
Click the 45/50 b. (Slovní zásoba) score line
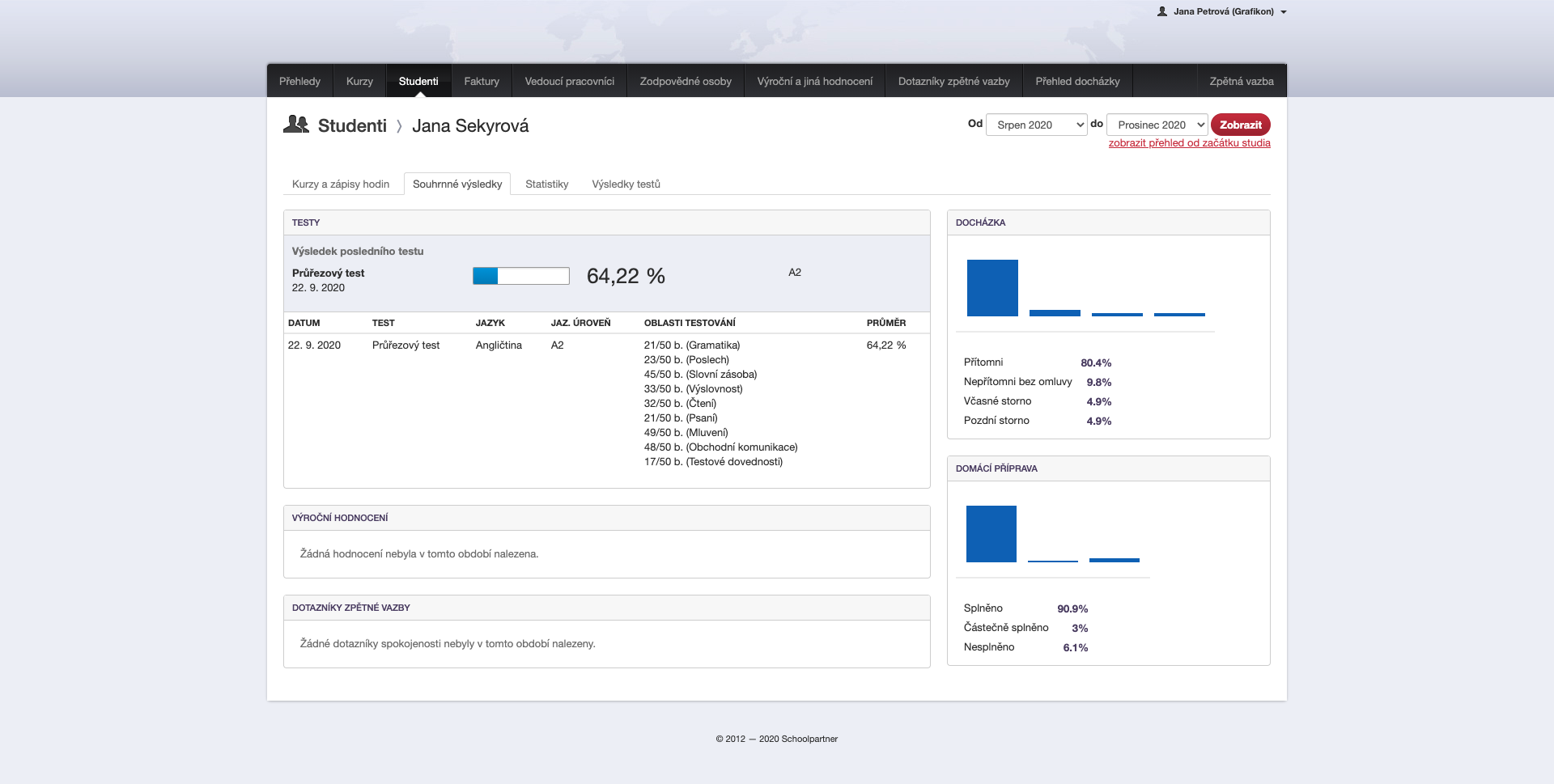[x=700, y=375]
